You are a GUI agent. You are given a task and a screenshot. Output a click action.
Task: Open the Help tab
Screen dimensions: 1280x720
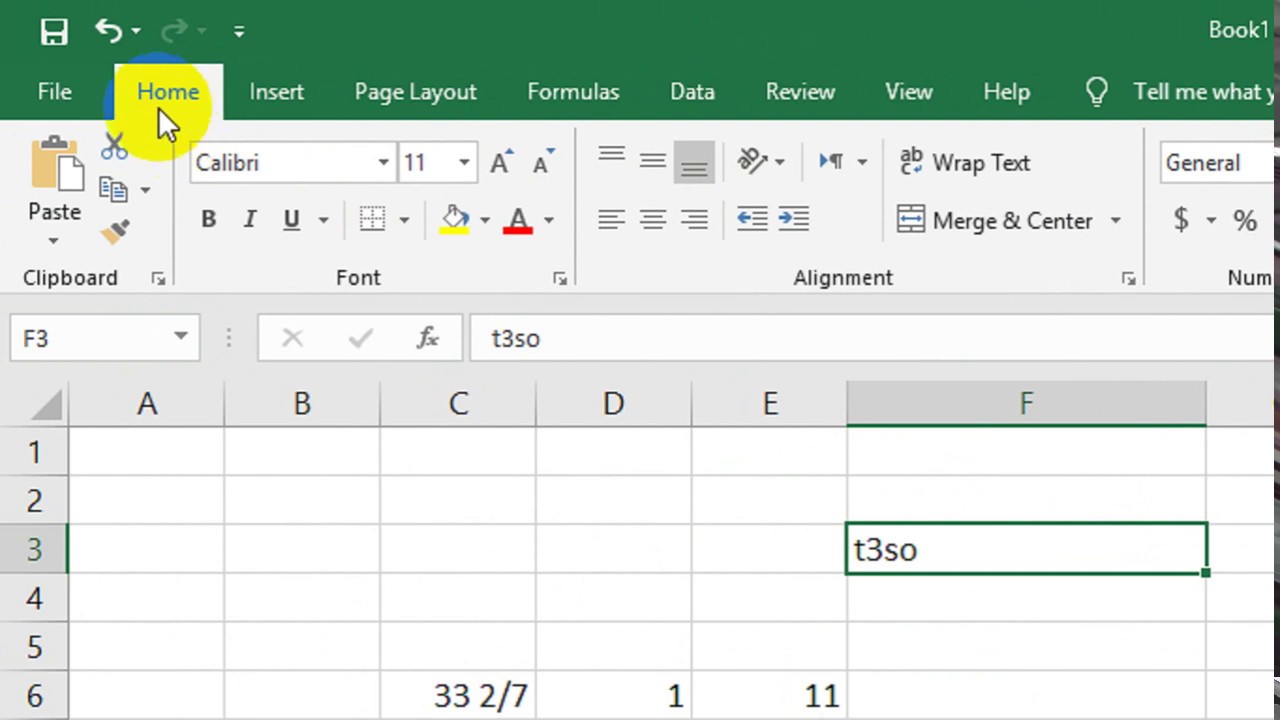click(x=1006, y=92)
